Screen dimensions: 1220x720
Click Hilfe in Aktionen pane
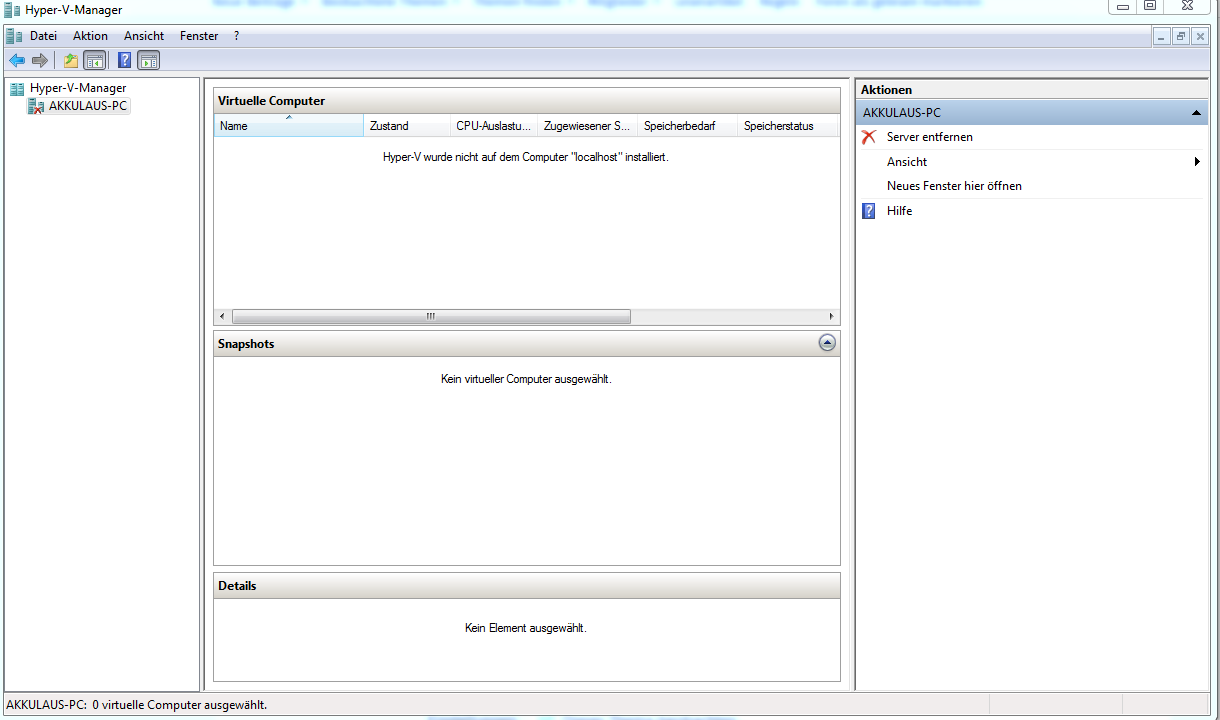coord(899,211)
